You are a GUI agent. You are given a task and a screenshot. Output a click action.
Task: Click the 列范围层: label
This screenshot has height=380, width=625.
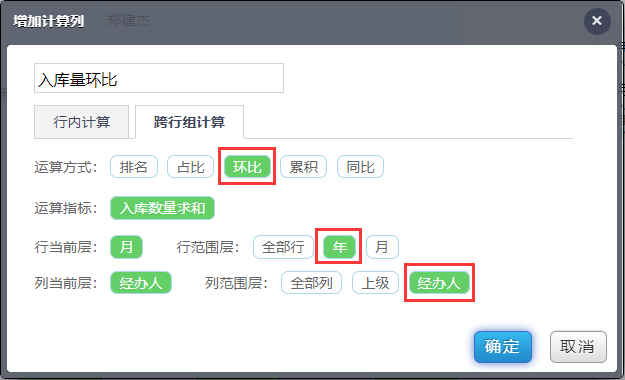[236, 283]
